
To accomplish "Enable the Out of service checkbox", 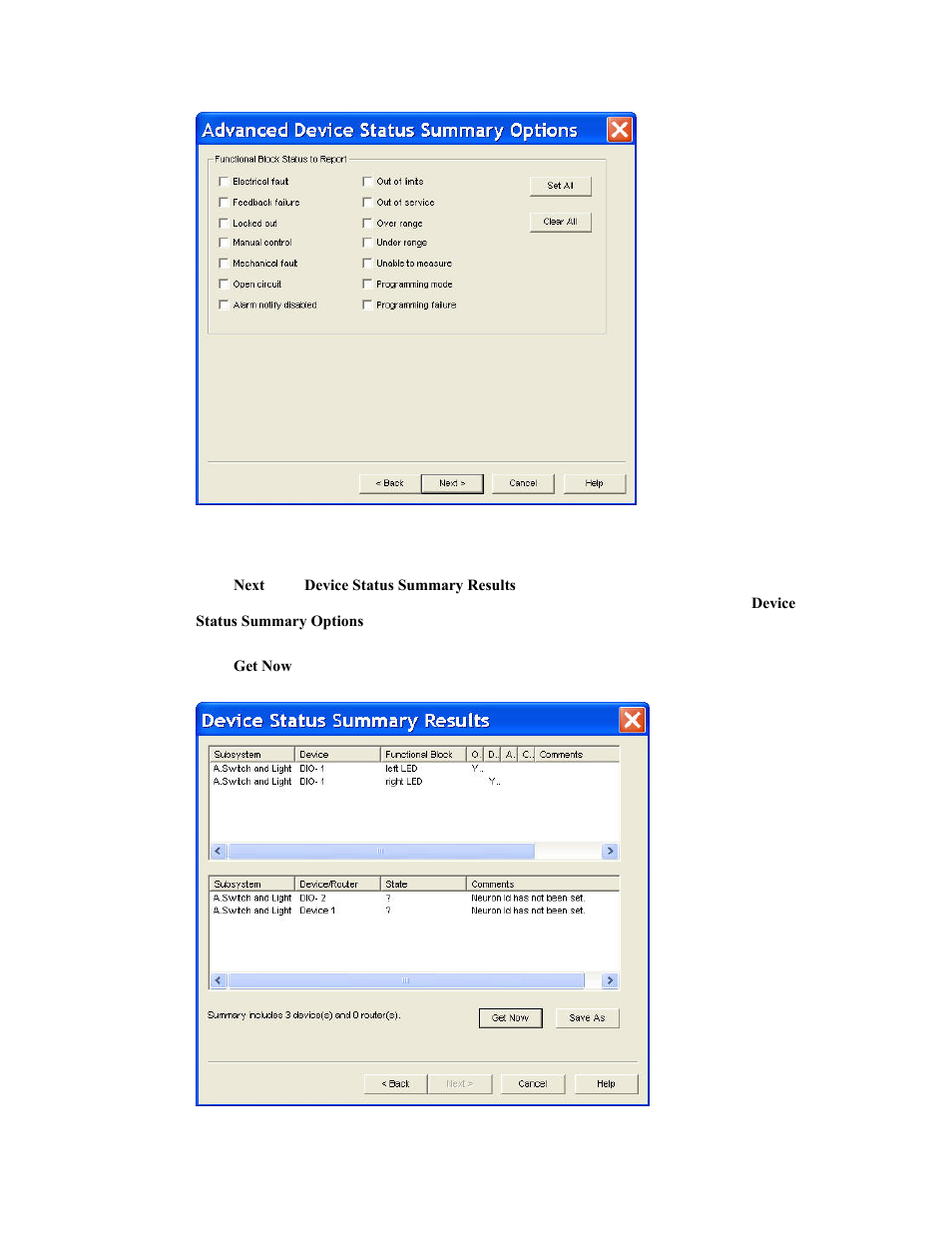I will pyautogui.click(x=367, y=203).
